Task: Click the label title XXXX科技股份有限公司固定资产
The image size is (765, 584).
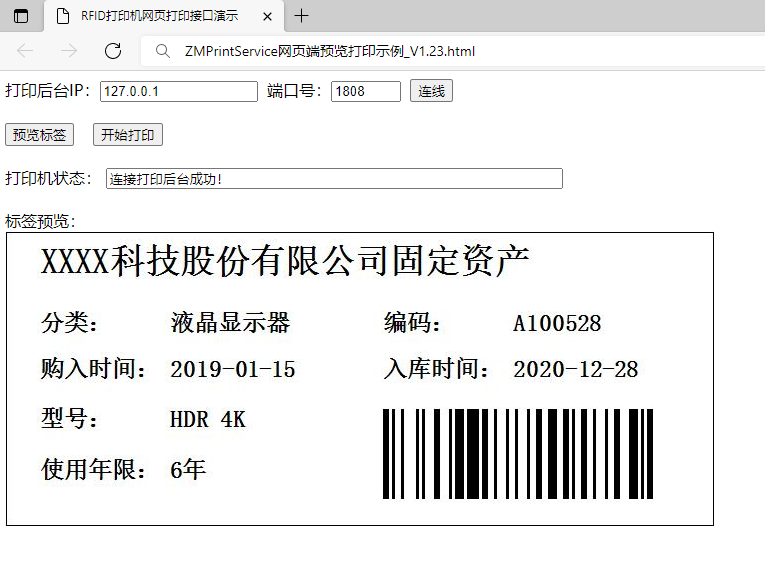Action: pos(285,261)
